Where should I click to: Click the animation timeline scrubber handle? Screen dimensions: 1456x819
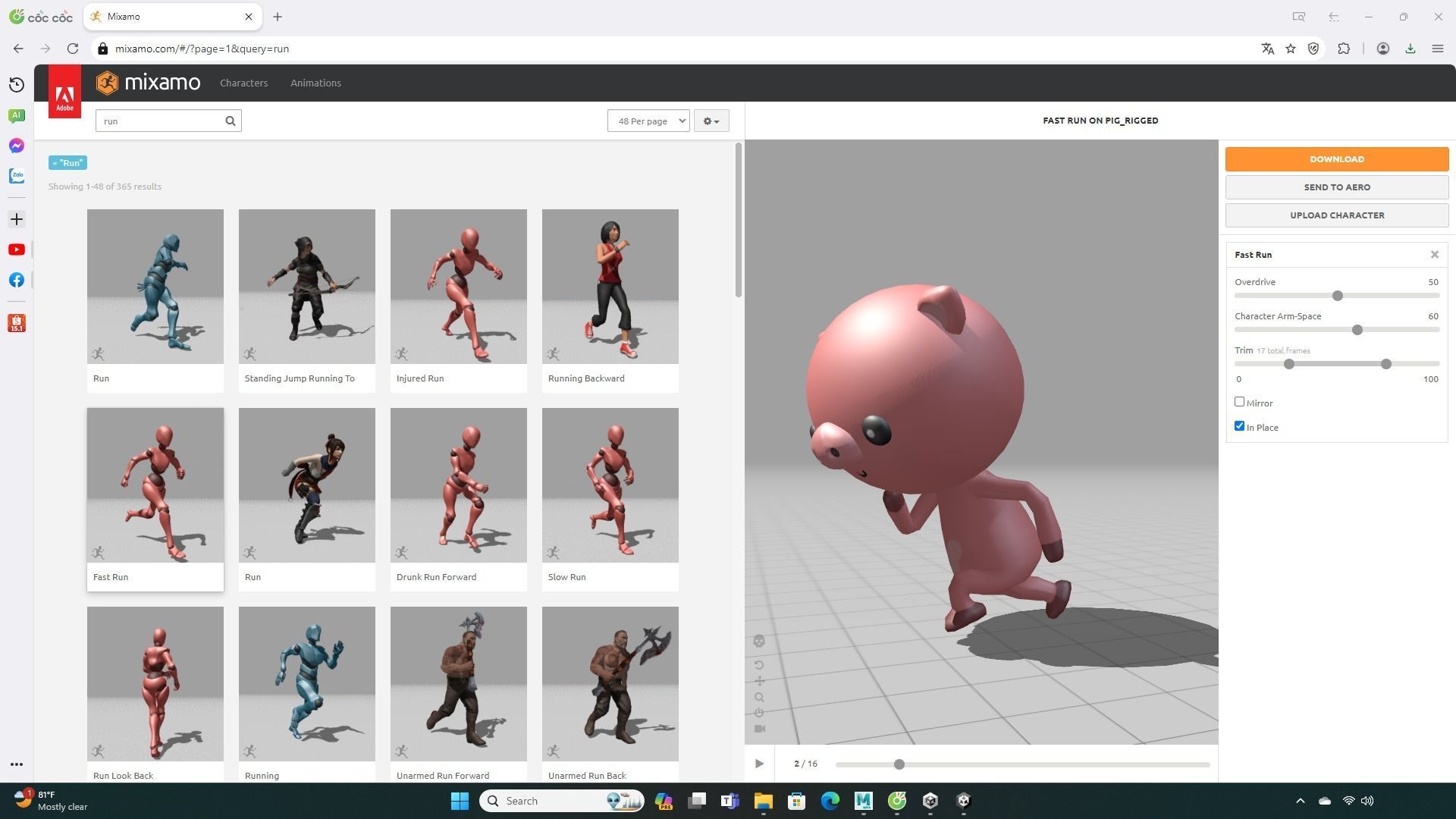(899, 764)
